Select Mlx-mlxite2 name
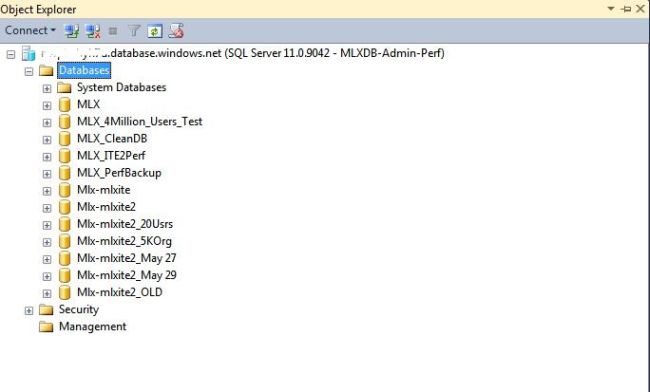 click(106, 207)
